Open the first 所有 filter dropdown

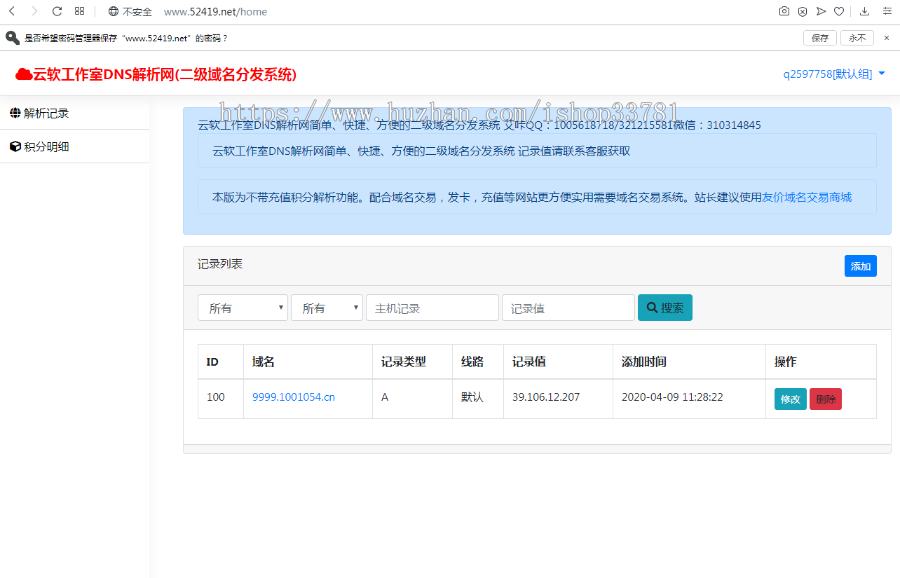click(x=242, y=307)
